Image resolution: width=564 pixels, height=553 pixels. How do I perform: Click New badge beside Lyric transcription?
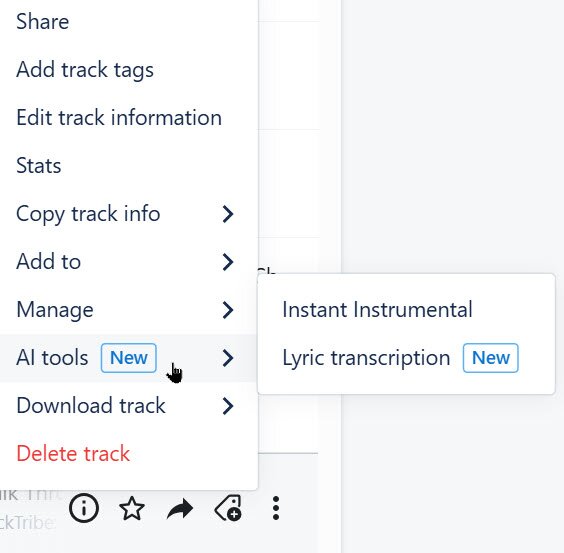click(491, 358)
